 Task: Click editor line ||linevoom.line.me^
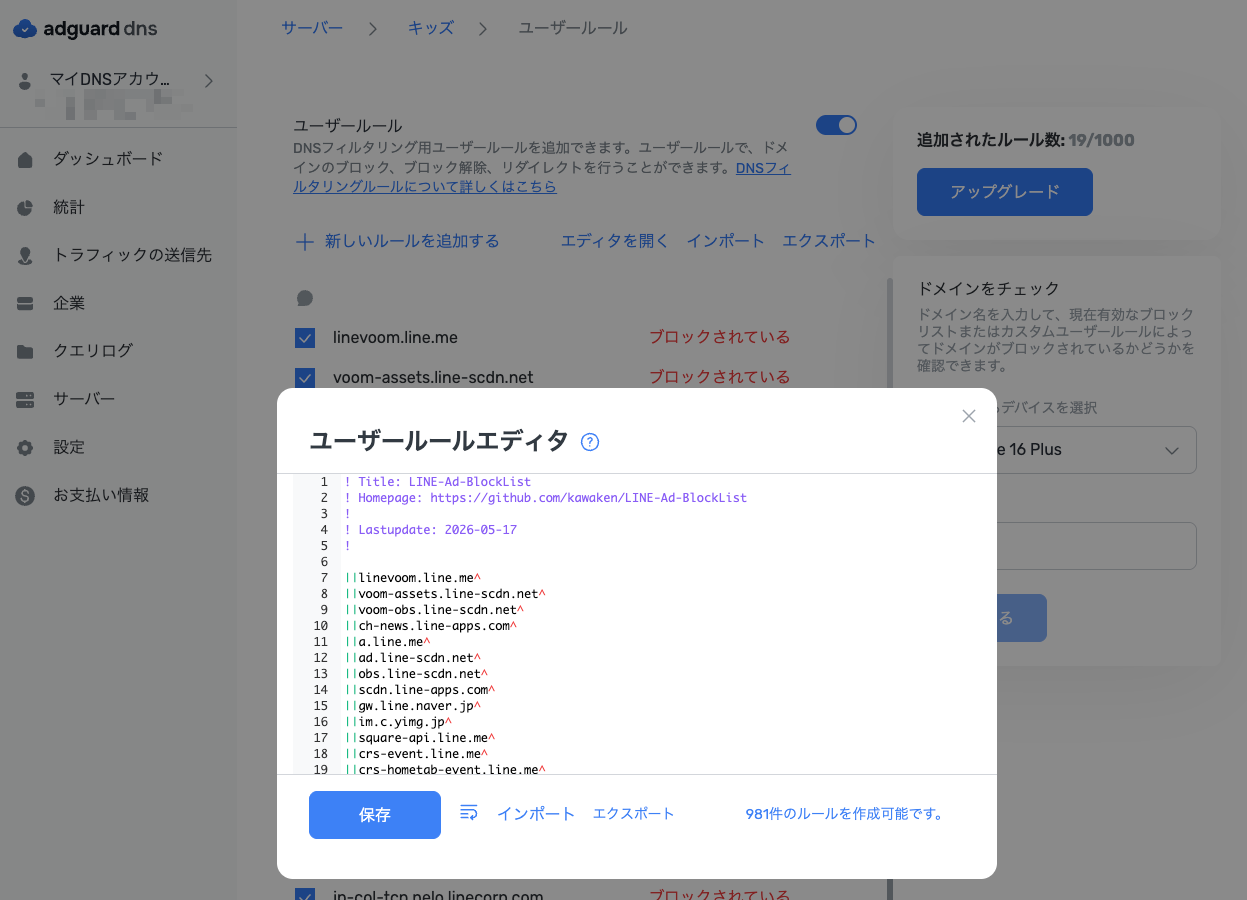pyautogui.click(x=413, y=578)
